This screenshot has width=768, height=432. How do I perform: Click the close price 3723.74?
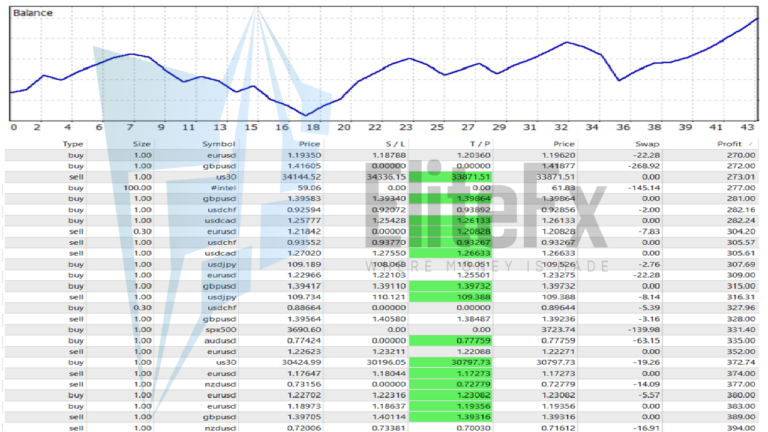[558, 330]
